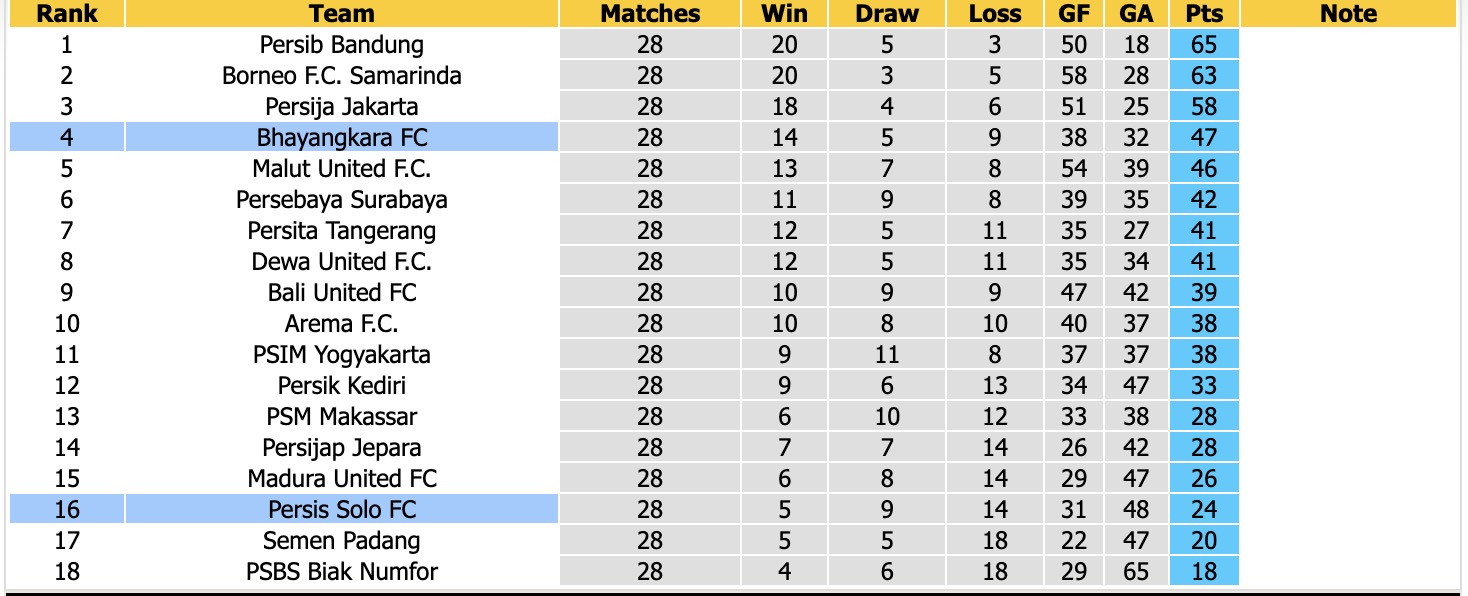1468x596 pixels.
Task: Click the Rank column header
Action: pos(67,14)
